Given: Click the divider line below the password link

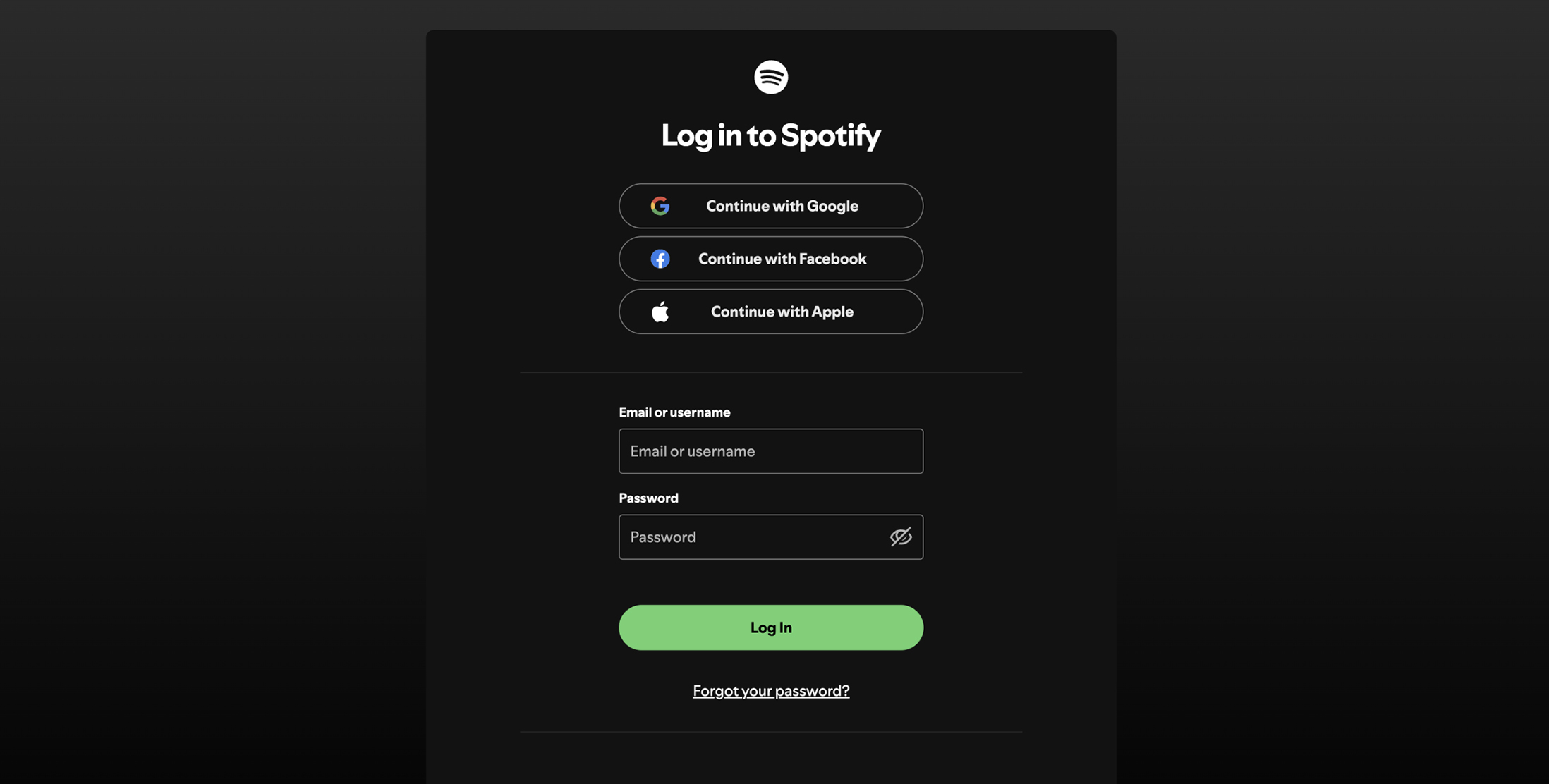Looking at the screenshot, I should [771, 732].
